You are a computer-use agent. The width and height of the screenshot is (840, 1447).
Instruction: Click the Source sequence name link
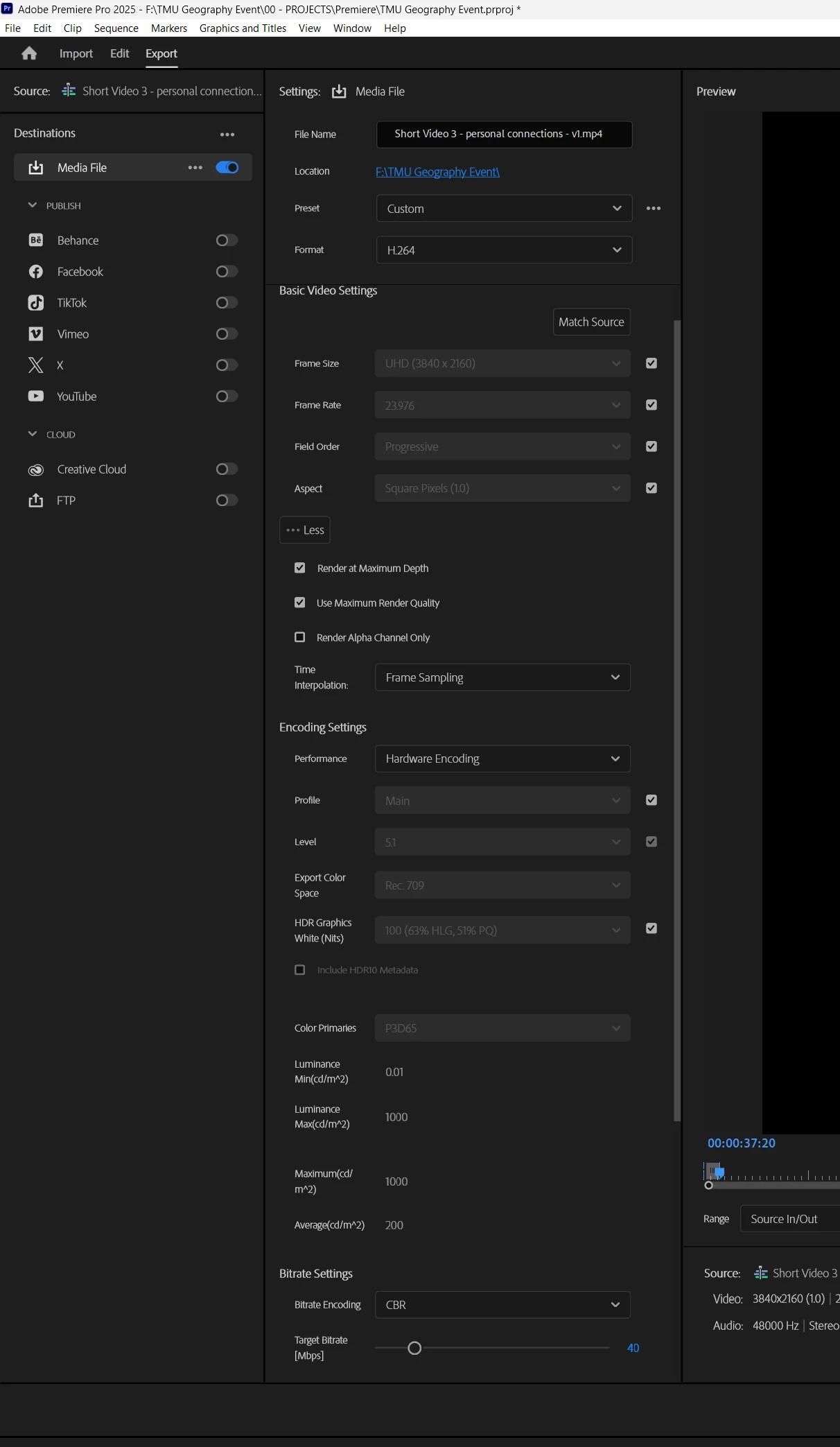172,91
